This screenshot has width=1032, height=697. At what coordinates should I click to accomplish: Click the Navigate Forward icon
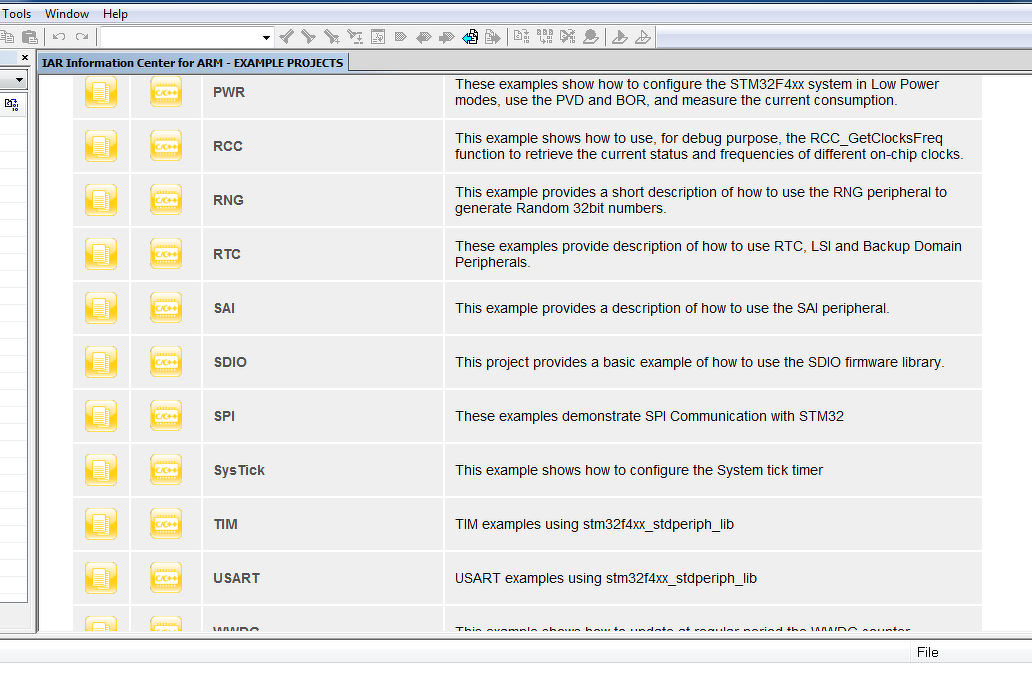click(x=493, y=37)
